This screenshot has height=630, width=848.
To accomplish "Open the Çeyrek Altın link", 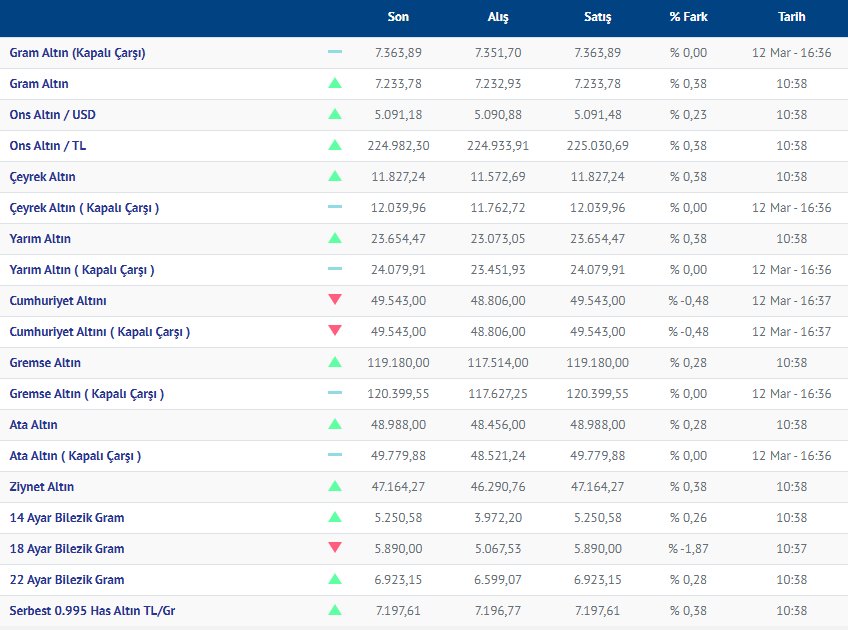I will 42,177.
